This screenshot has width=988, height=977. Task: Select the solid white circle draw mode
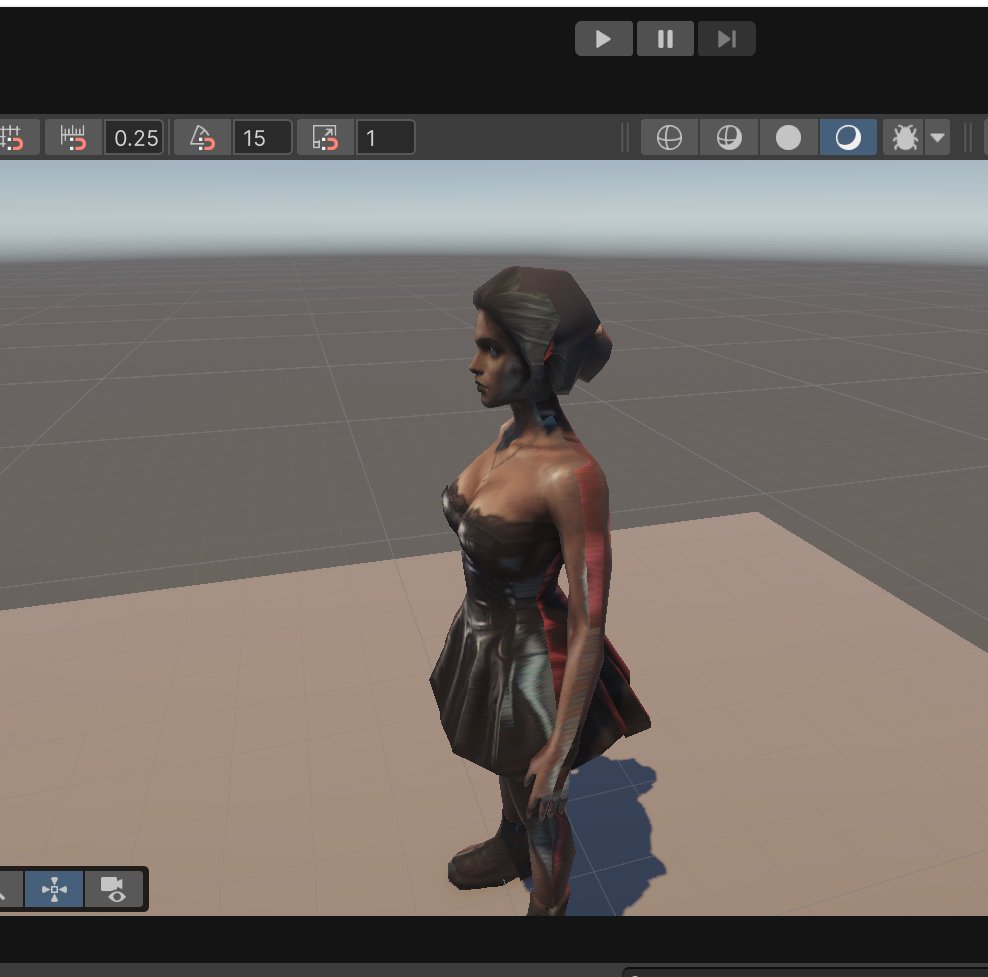tap(788, 137)
